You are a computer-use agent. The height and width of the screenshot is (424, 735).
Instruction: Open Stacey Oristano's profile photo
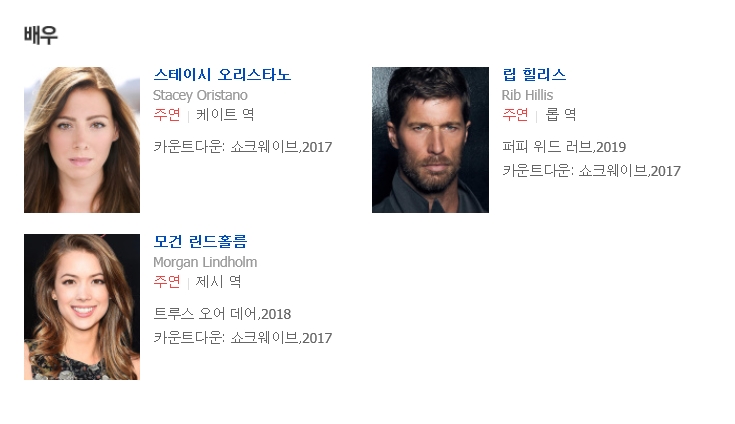point(82,140)
